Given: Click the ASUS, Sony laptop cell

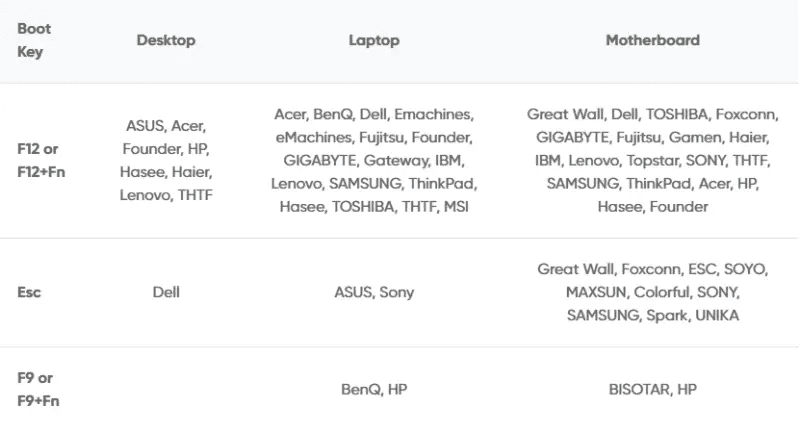Looking at the screenshot, I should (374, 292).
